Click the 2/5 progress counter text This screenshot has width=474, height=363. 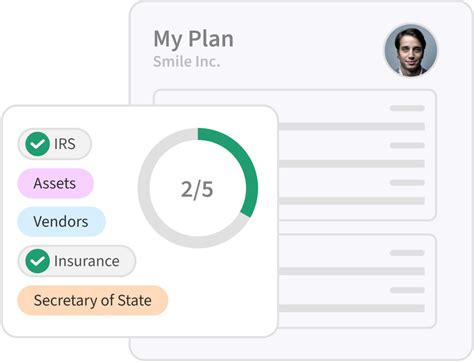coord(197,189)
